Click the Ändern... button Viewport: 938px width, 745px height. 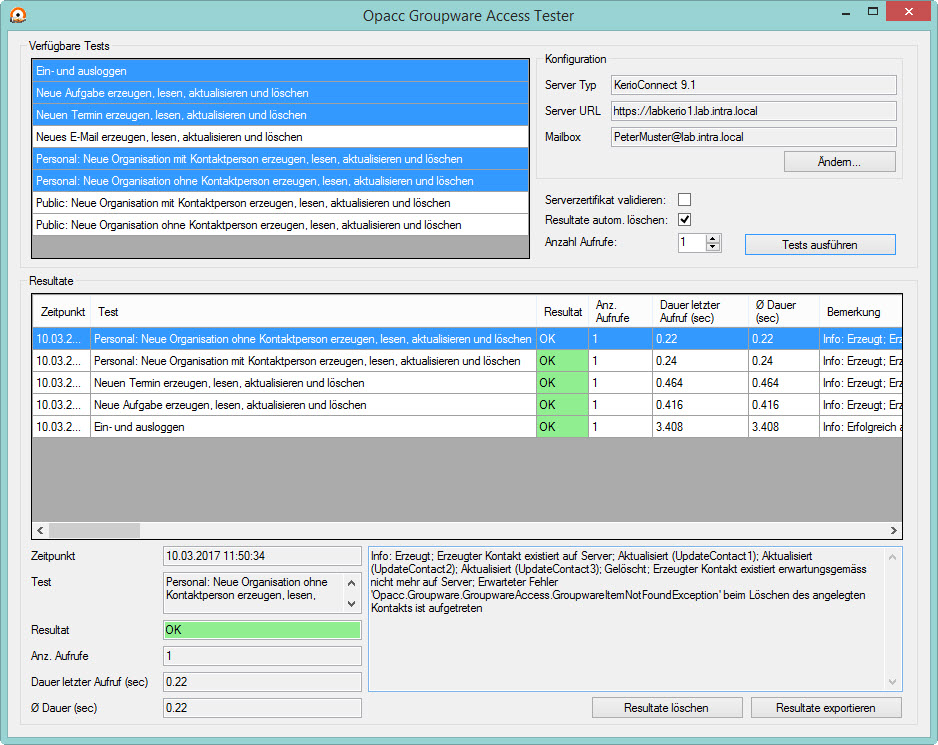pyautogui.click(x=839, y=162)
